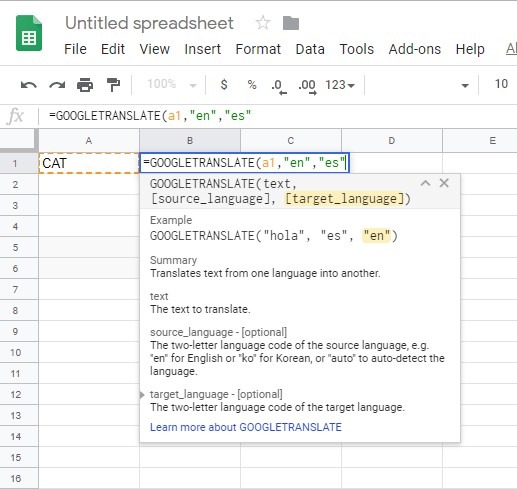Star the Untitled spreadsheet

[x=263, y=23]
